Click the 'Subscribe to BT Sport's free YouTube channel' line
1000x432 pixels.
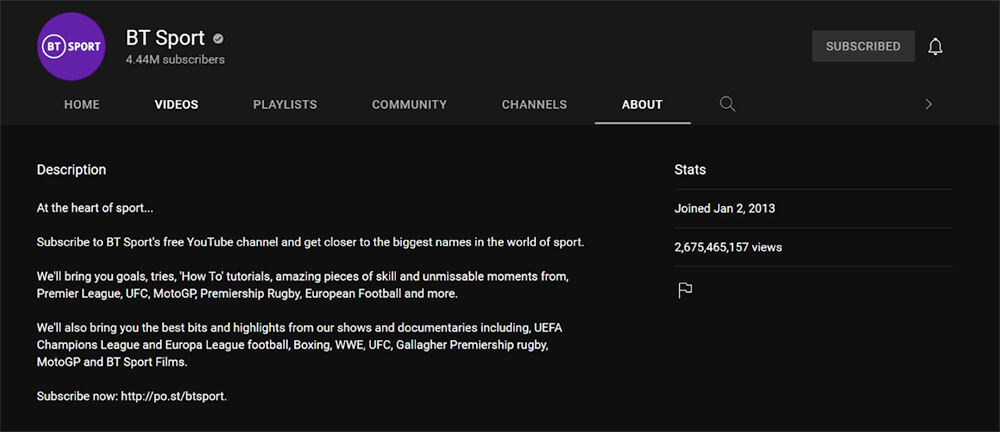311,243
